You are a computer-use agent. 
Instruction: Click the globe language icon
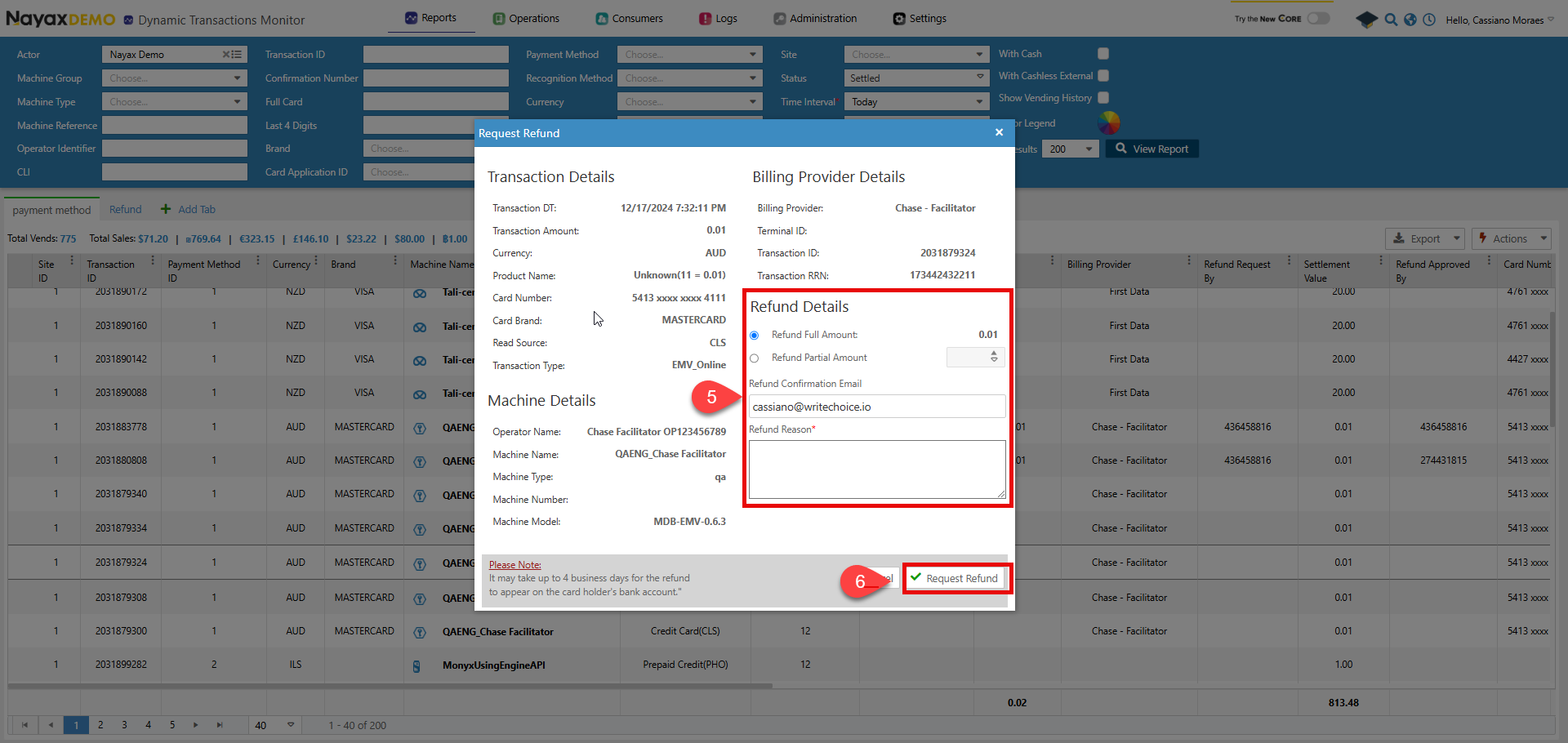click(1410, 20)
